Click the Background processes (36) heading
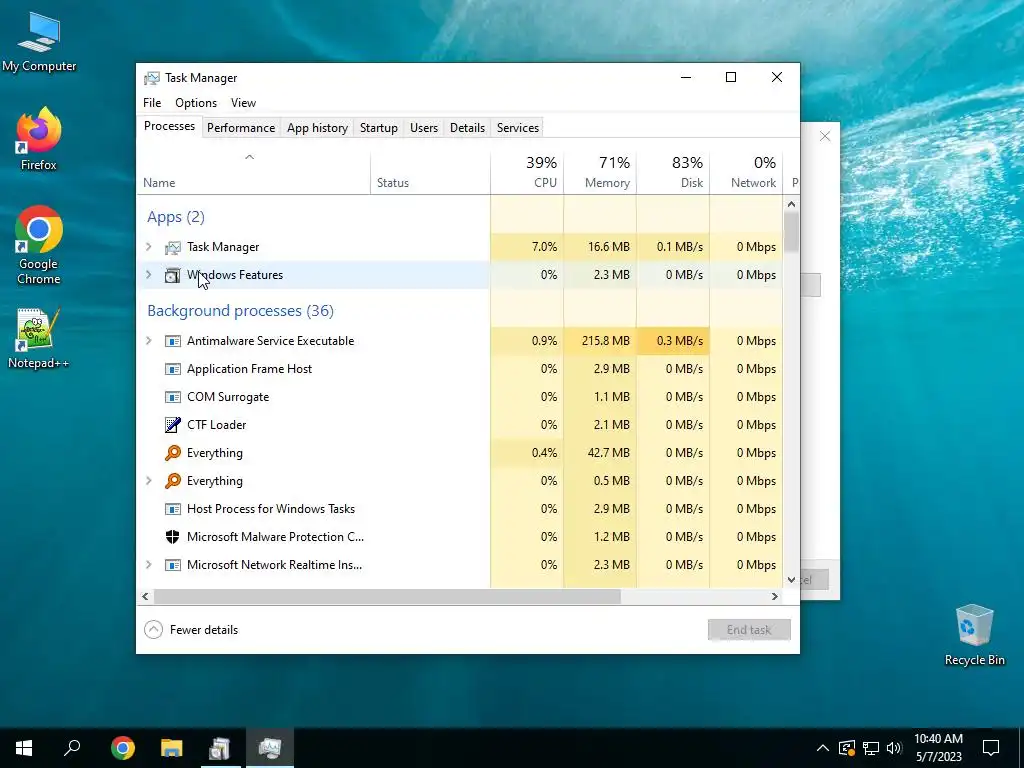This screenshot has height=768, width=1024. coord(240,311)
